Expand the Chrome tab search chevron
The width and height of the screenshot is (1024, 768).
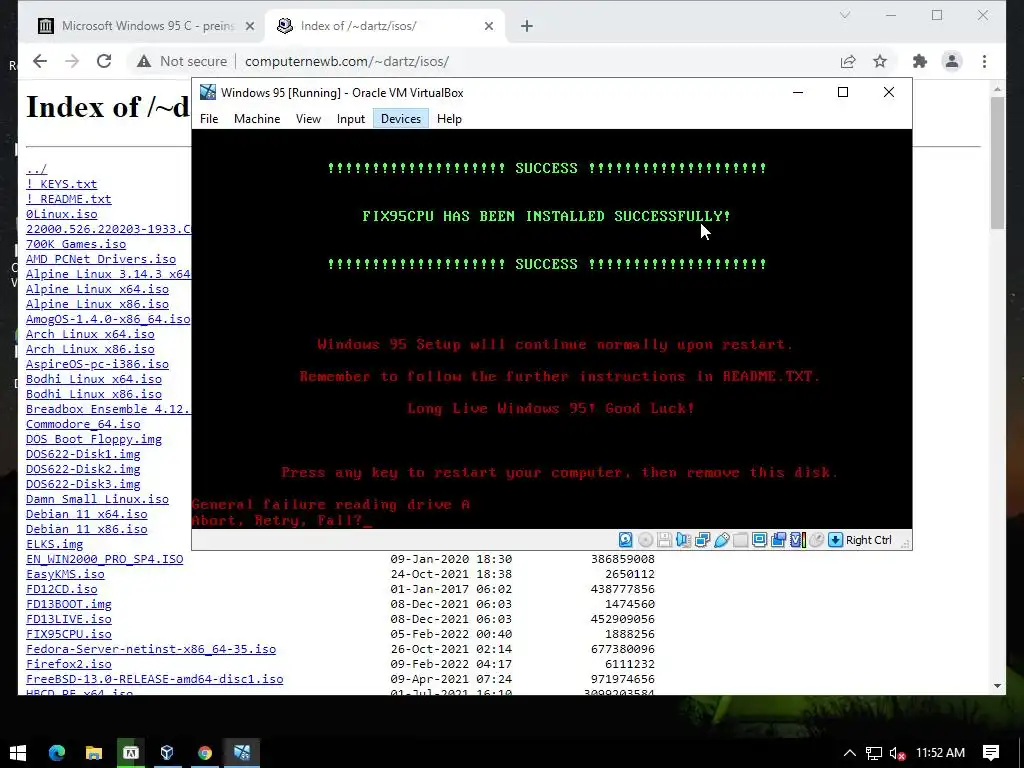pos(845,15)
